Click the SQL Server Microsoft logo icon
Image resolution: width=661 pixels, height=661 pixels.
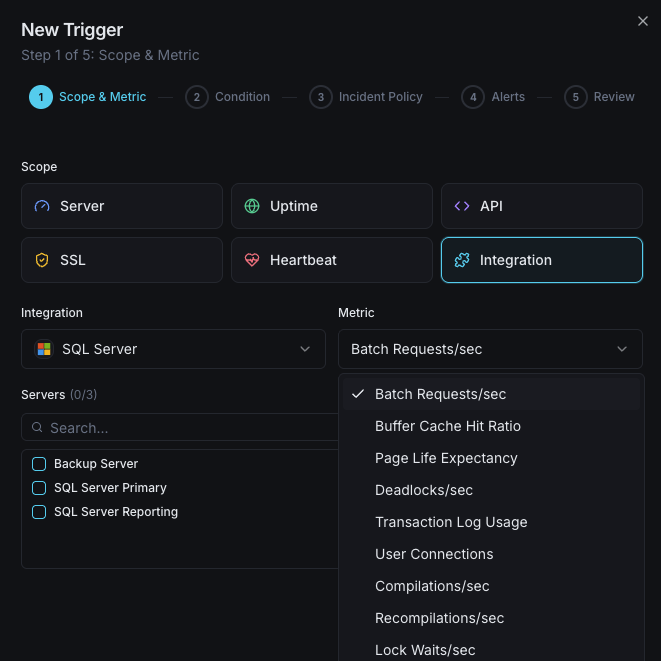(x=44, y=349)
